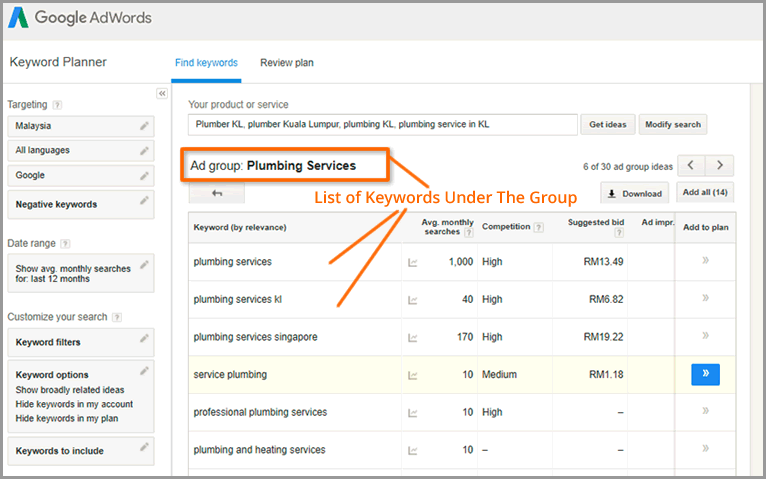
Task: Sort by Avg. monthly searches column
Action: coord(447,227)
